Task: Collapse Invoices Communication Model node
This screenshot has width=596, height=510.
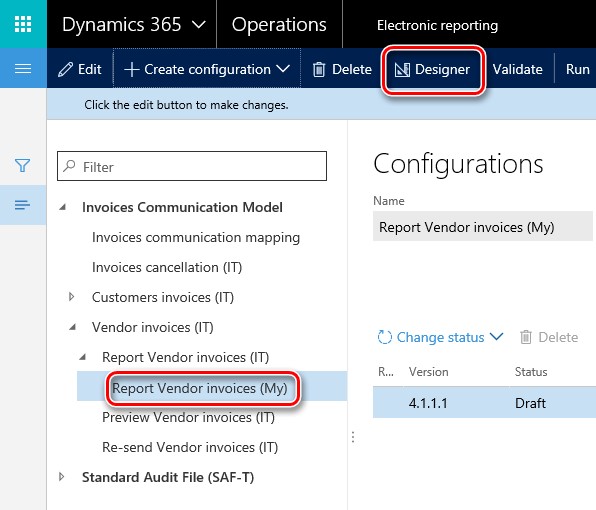Action: click(x=63, y=207)
